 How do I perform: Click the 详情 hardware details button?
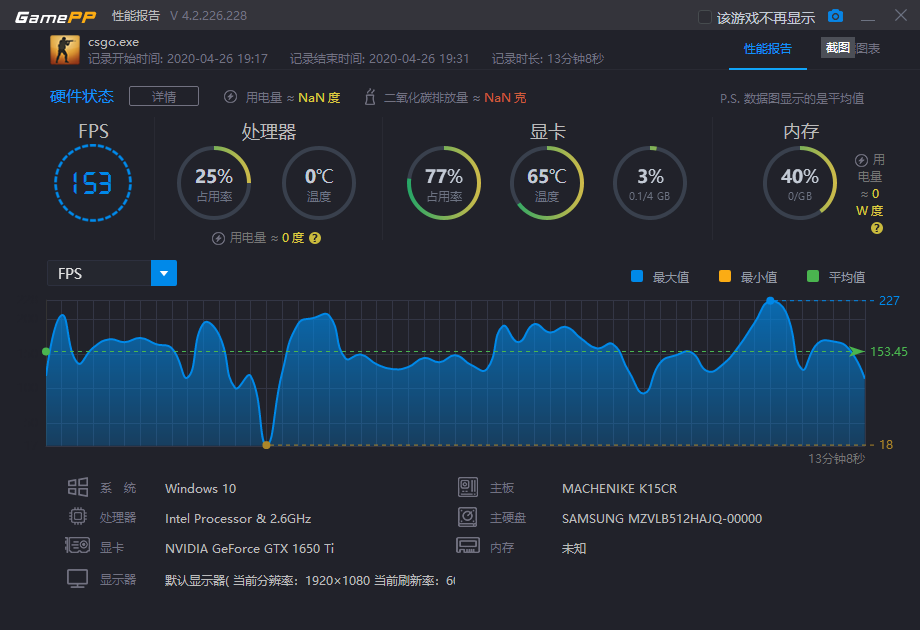click(x=164, y=96)
